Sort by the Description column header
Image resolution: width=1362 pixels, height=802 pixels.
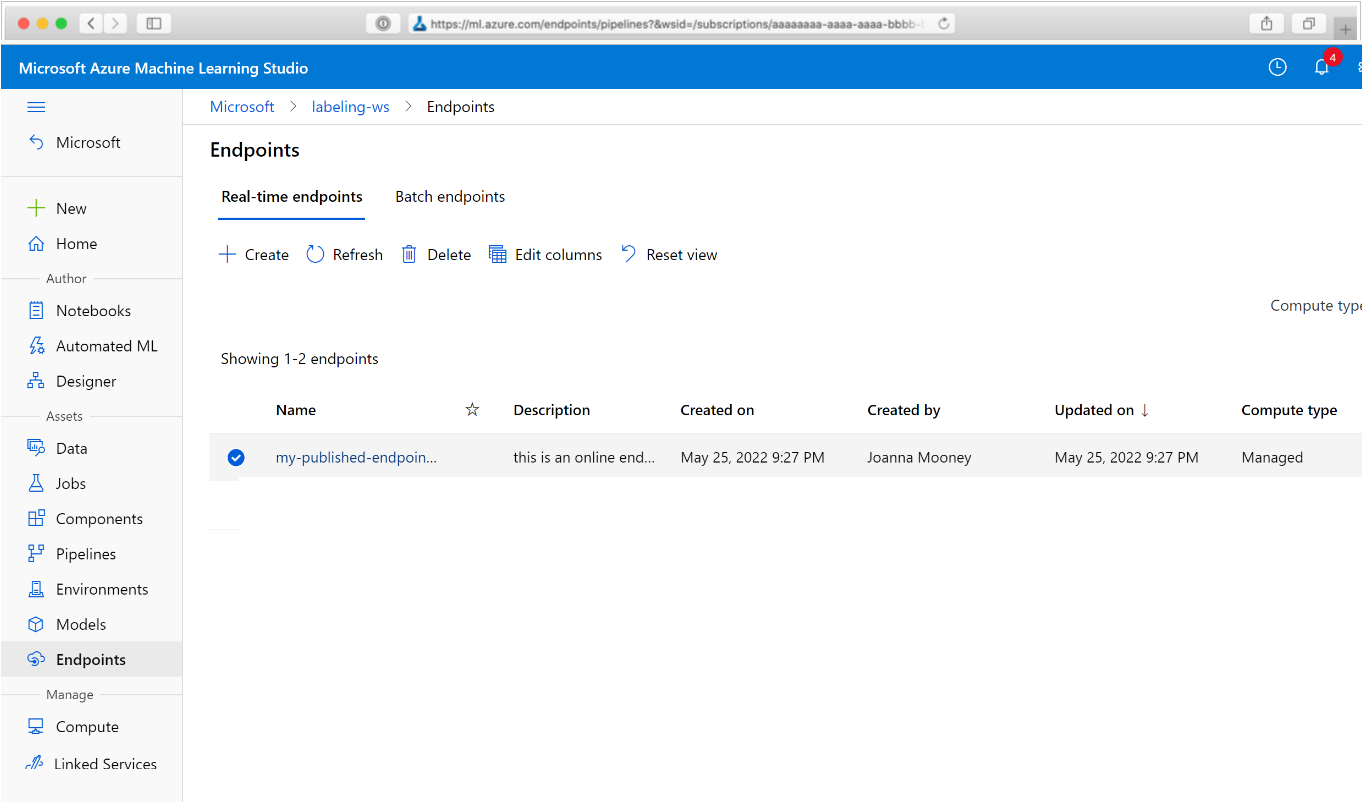point(552,410)
